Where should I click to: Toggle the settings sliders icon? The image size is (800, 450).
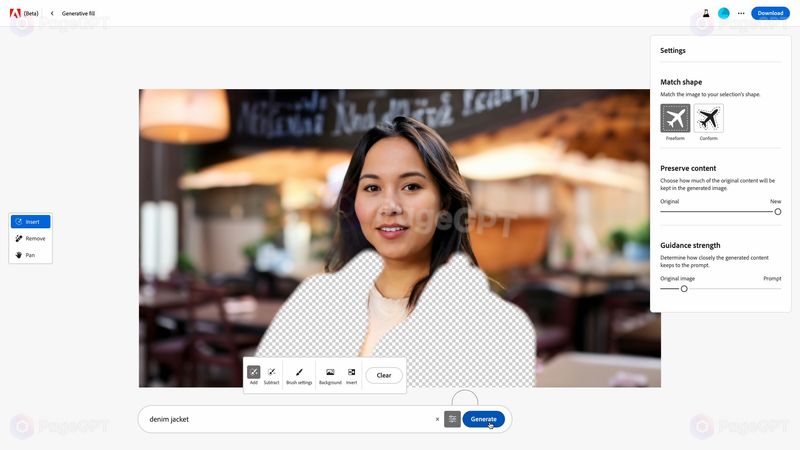453,419
